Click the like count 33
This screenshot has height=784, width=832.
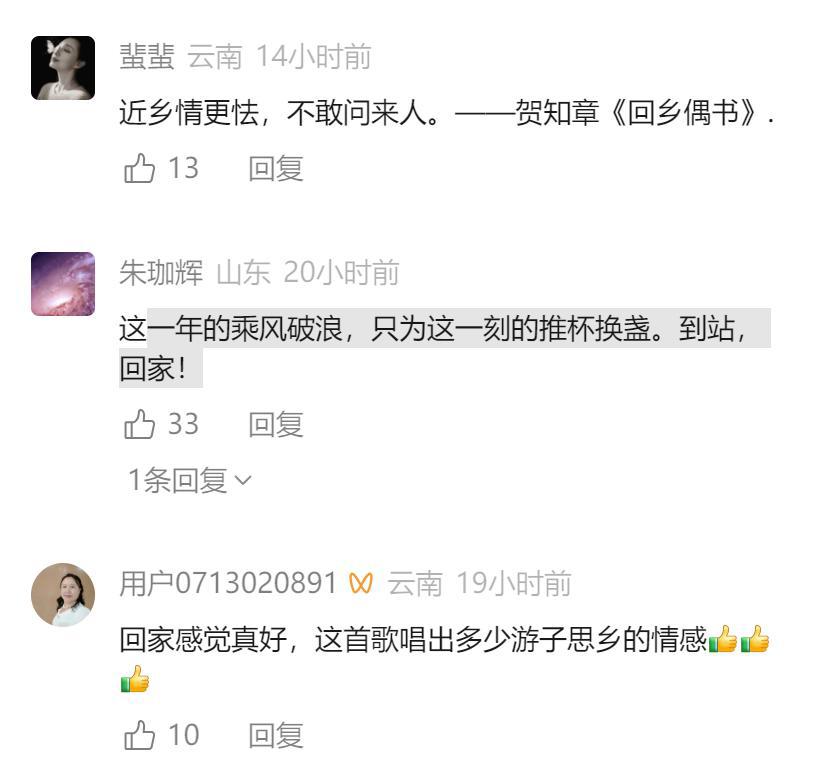(x=184, y=424)
